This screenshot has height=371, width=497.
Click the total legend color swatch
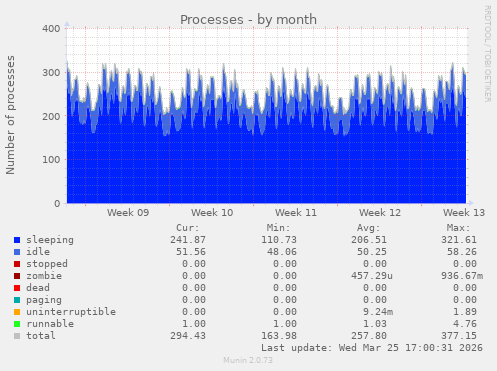[17, 336]
